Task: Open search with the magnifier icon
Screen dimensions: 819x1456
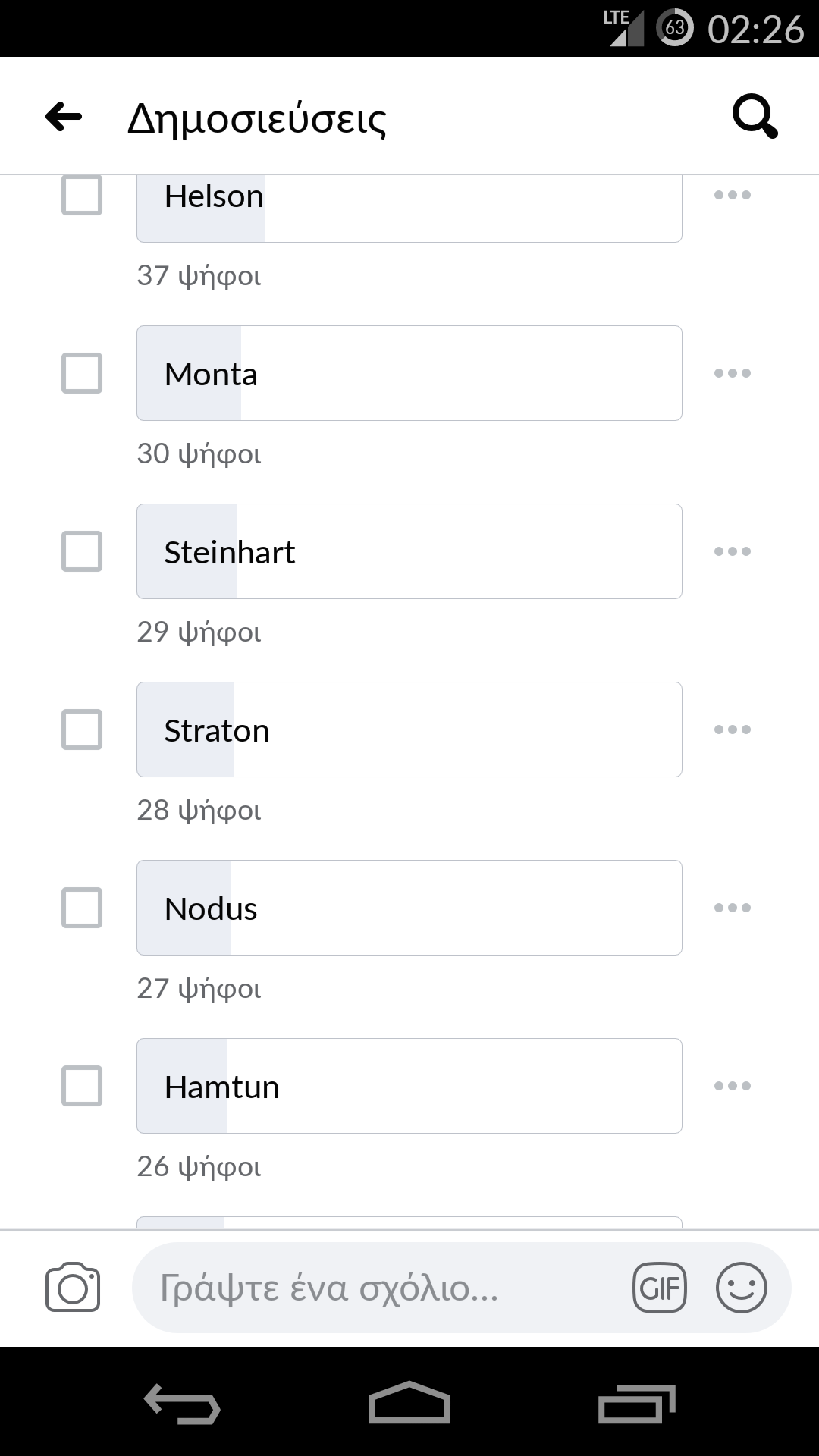Action: (755, 117)
